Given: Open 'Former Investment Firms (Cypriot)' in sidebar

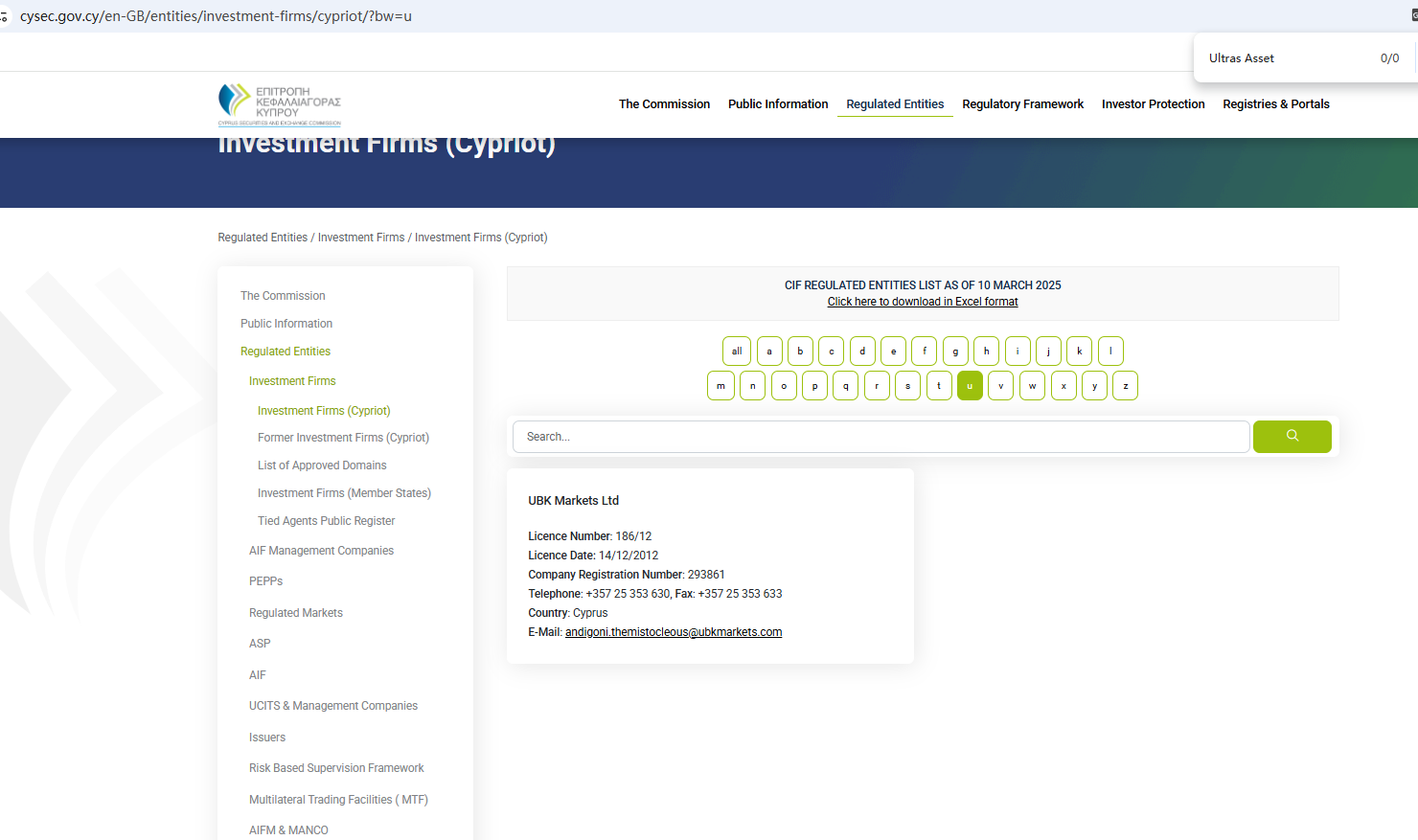Looking at the screenshot, I should click(x=343, y=438).
